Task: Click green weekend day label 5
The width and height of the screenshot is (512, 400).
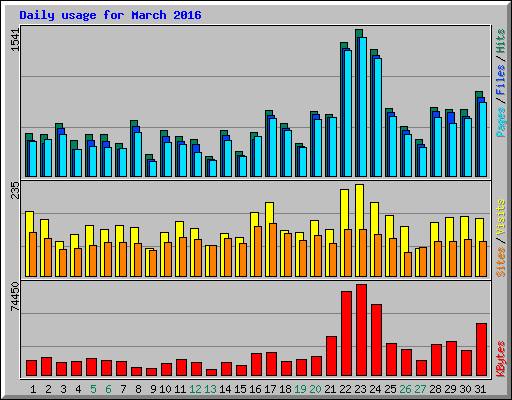Action: tap(93, 389)
